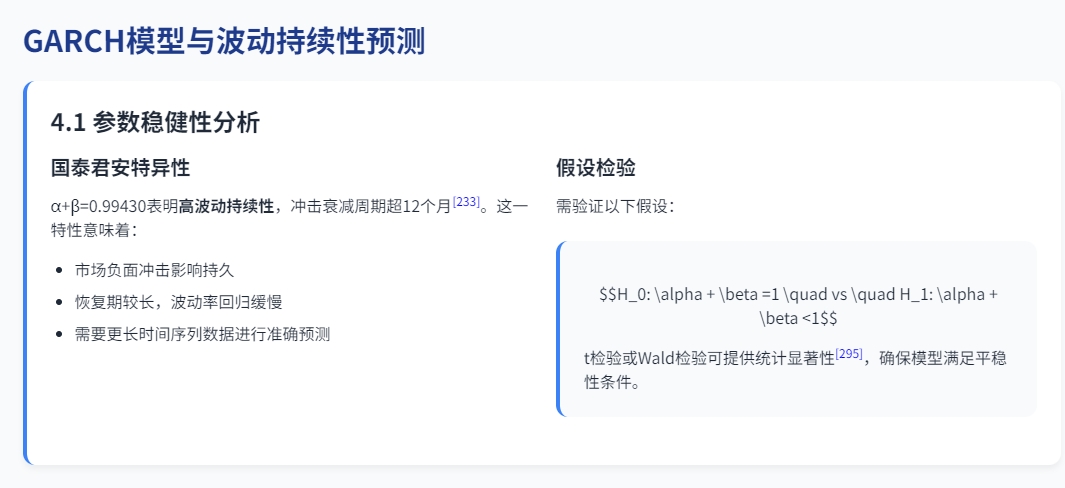Select bullet item 恢复期较长，波动率回归缓慢
Image resolution: width=1065 pixels, height=488 pixels.
(178, 302)
